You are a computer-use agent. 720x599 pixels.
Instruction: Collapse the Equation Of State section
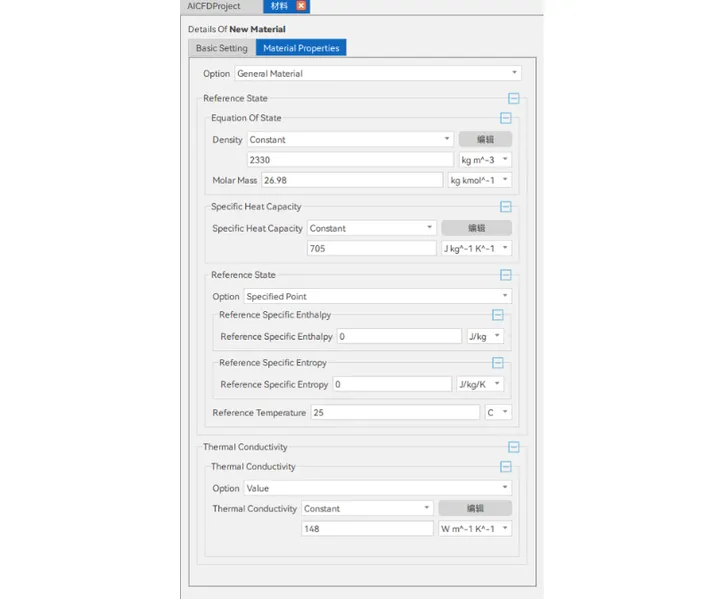coord(506,118)
